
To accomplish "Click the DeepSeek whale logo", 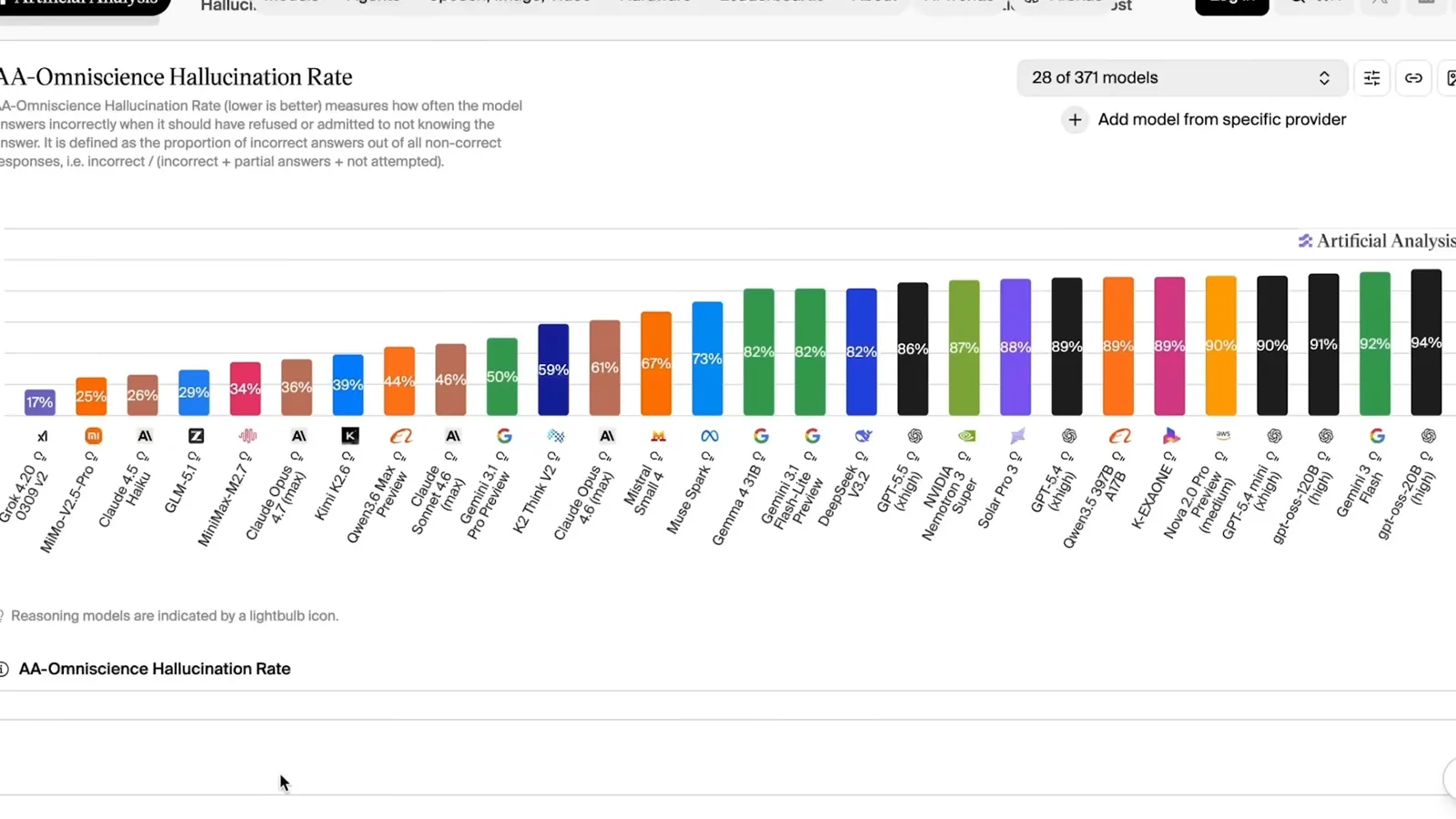I will [x=864, y=436].
